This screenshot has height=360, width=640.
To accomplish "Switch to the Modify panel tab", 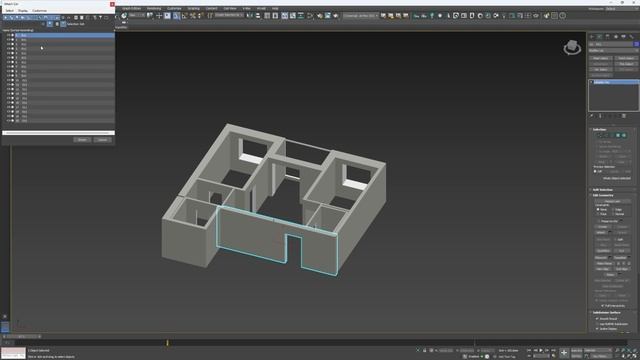I will click(x=600, y=37).
